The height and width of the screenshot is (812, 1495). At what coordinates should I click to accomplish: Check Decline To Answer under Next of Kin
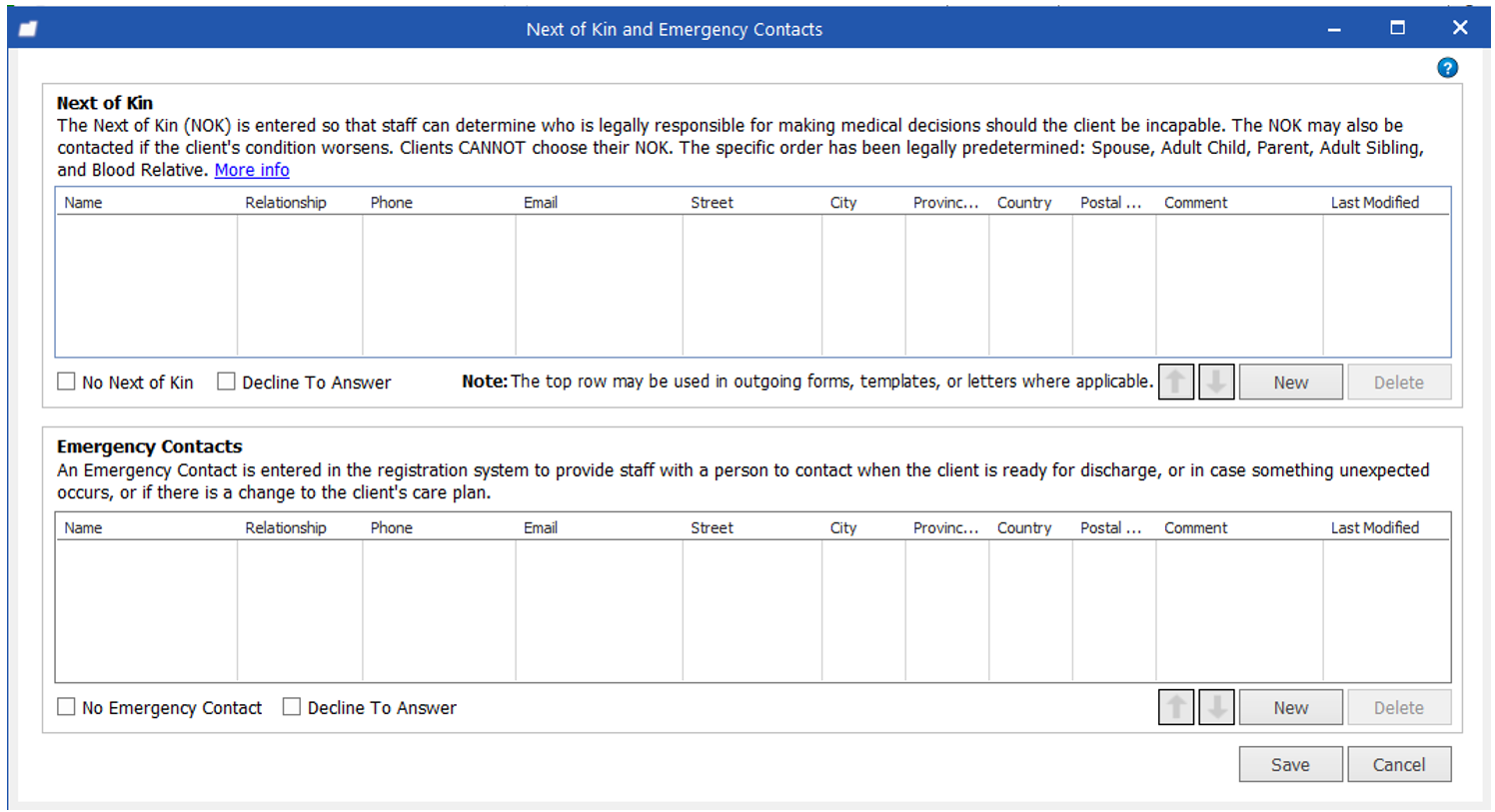[227, 382]
